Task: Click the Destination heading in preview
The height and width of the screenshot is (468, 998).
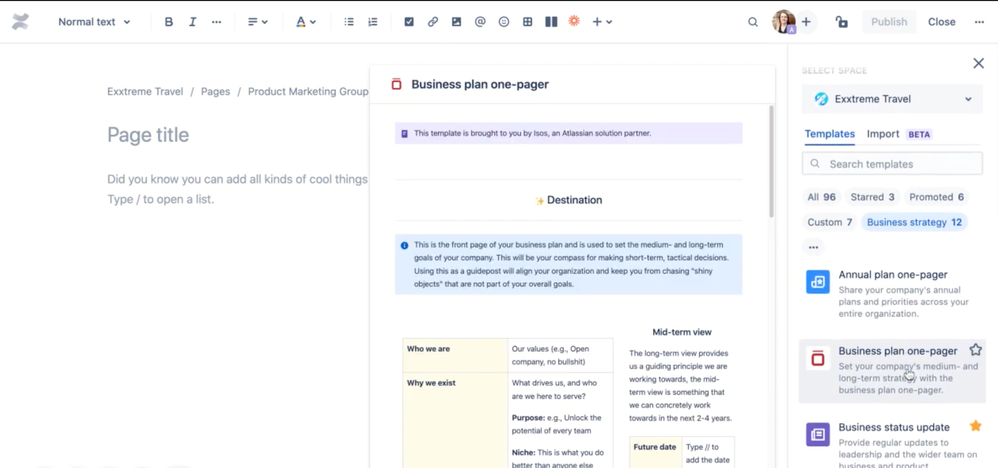Action: click(x=568, y=200)
